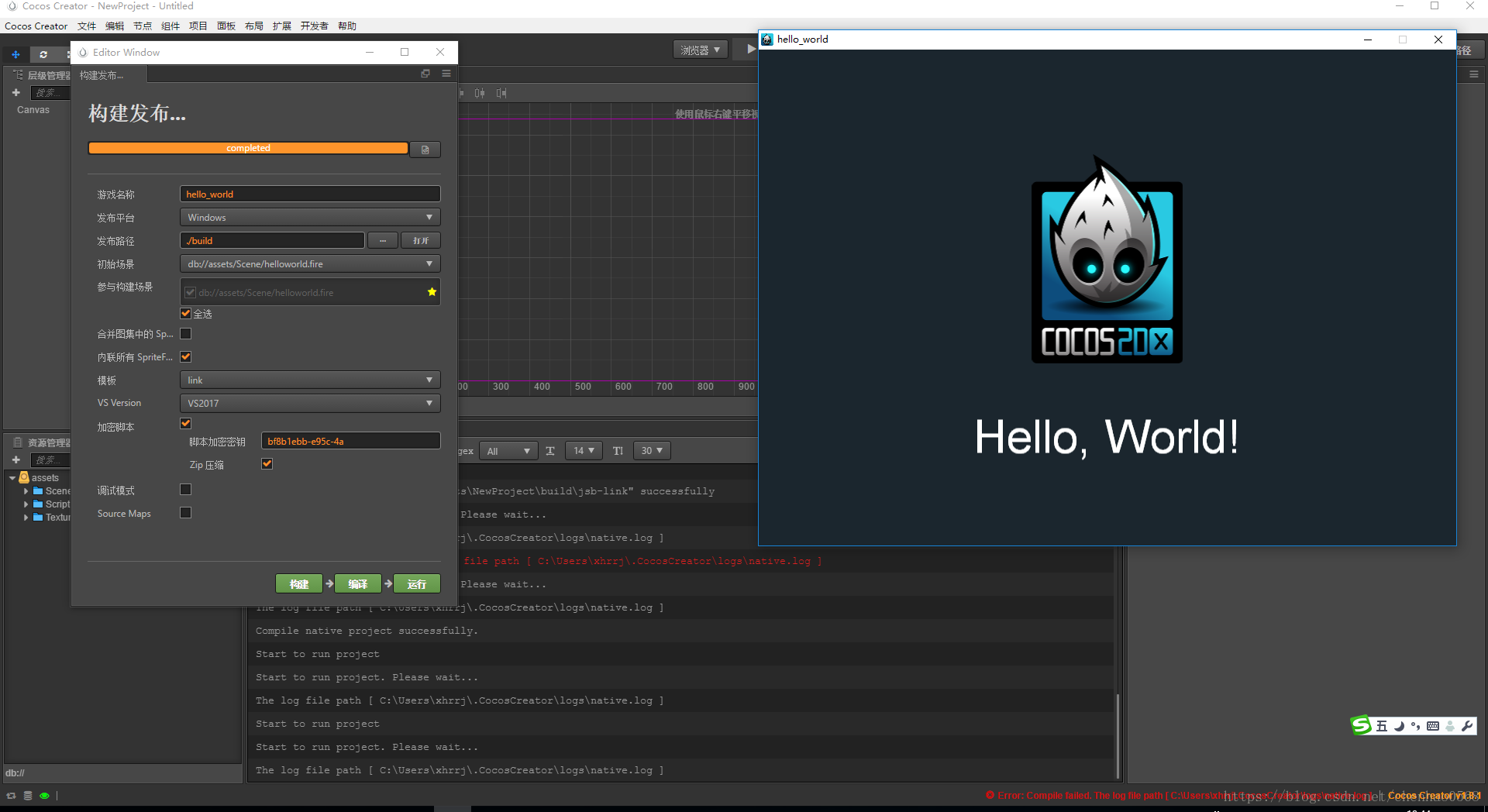Open the 节点 menu
Viewport: 1488px width, 812px height.
pos(143,26)
